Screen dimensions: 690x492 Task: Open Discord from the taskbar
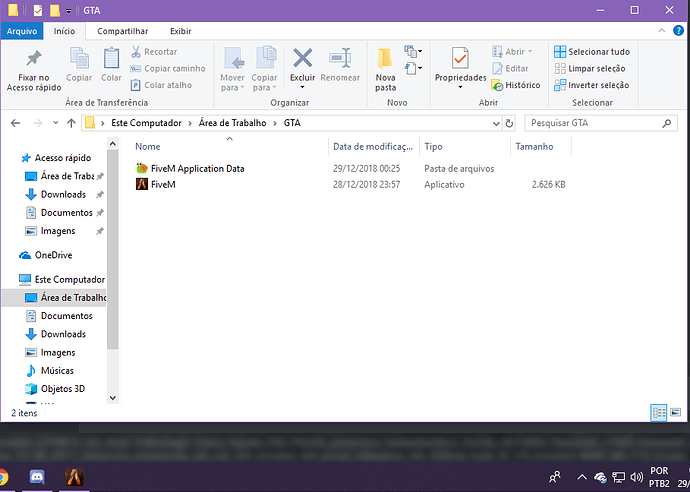point(37,477)
